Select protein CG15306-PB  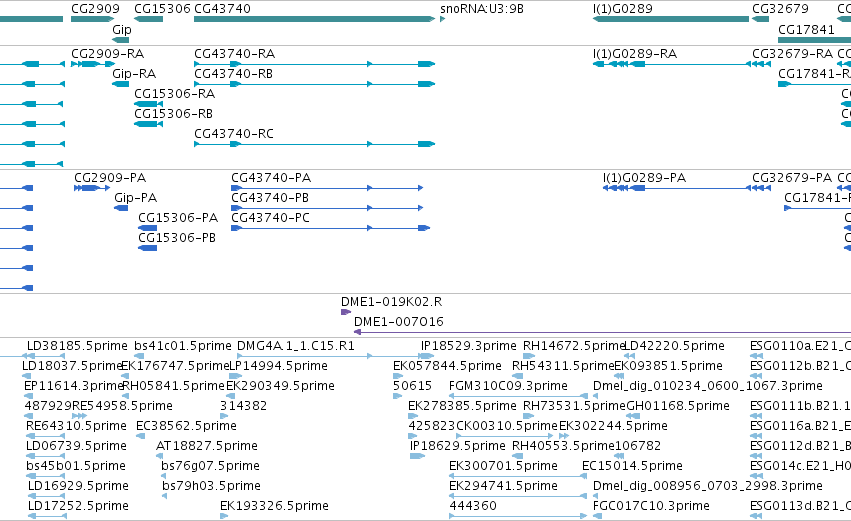pyautogui.click(x=177, y=238)
